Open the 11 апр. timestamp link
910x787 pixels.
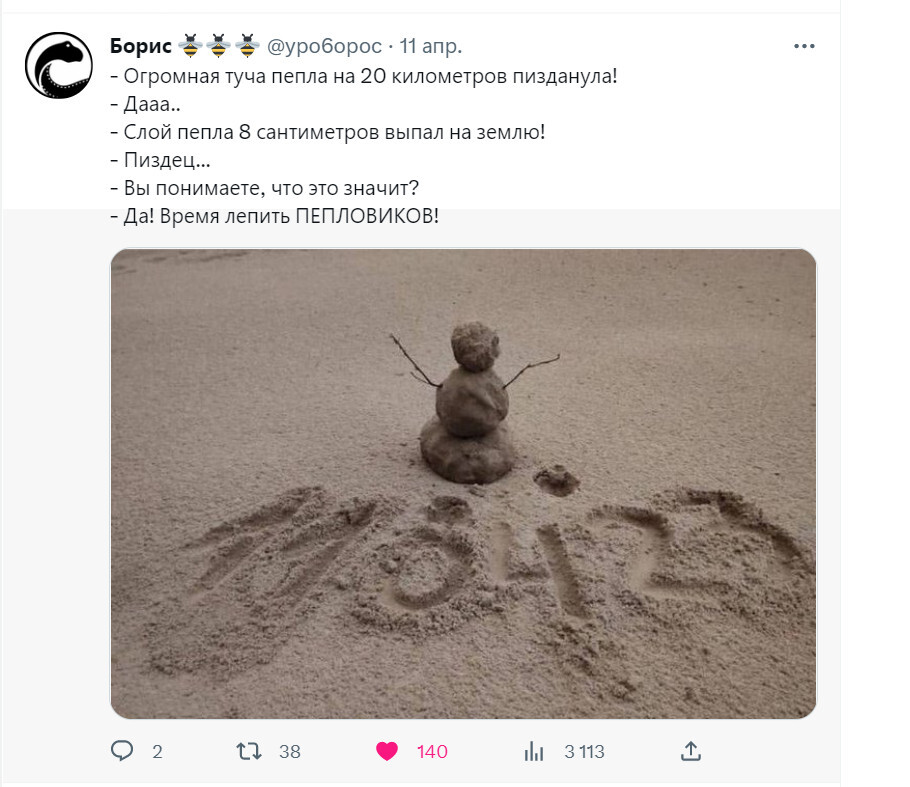tap(431, 46)
